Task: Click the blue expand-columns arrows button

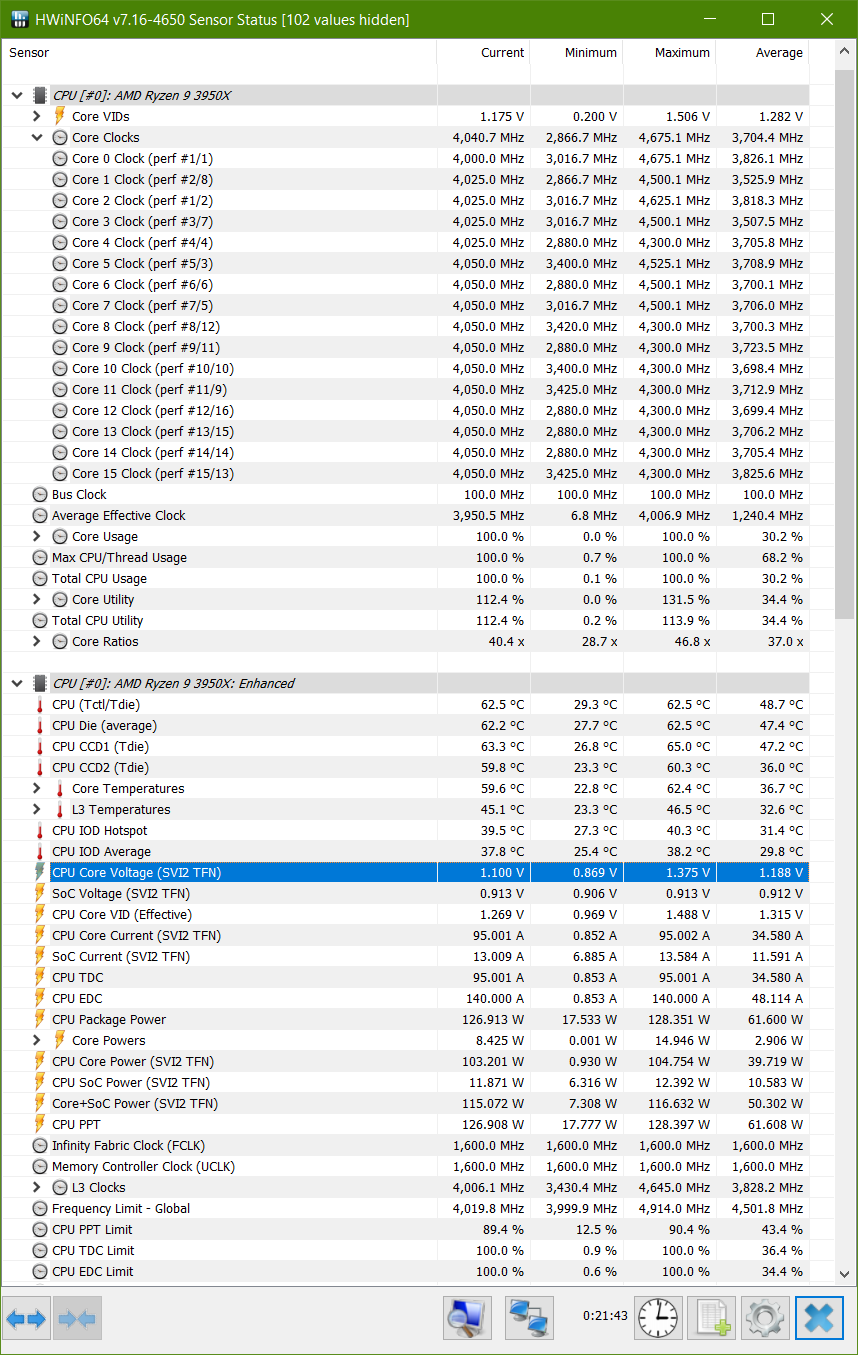Action: (26, 1318)
